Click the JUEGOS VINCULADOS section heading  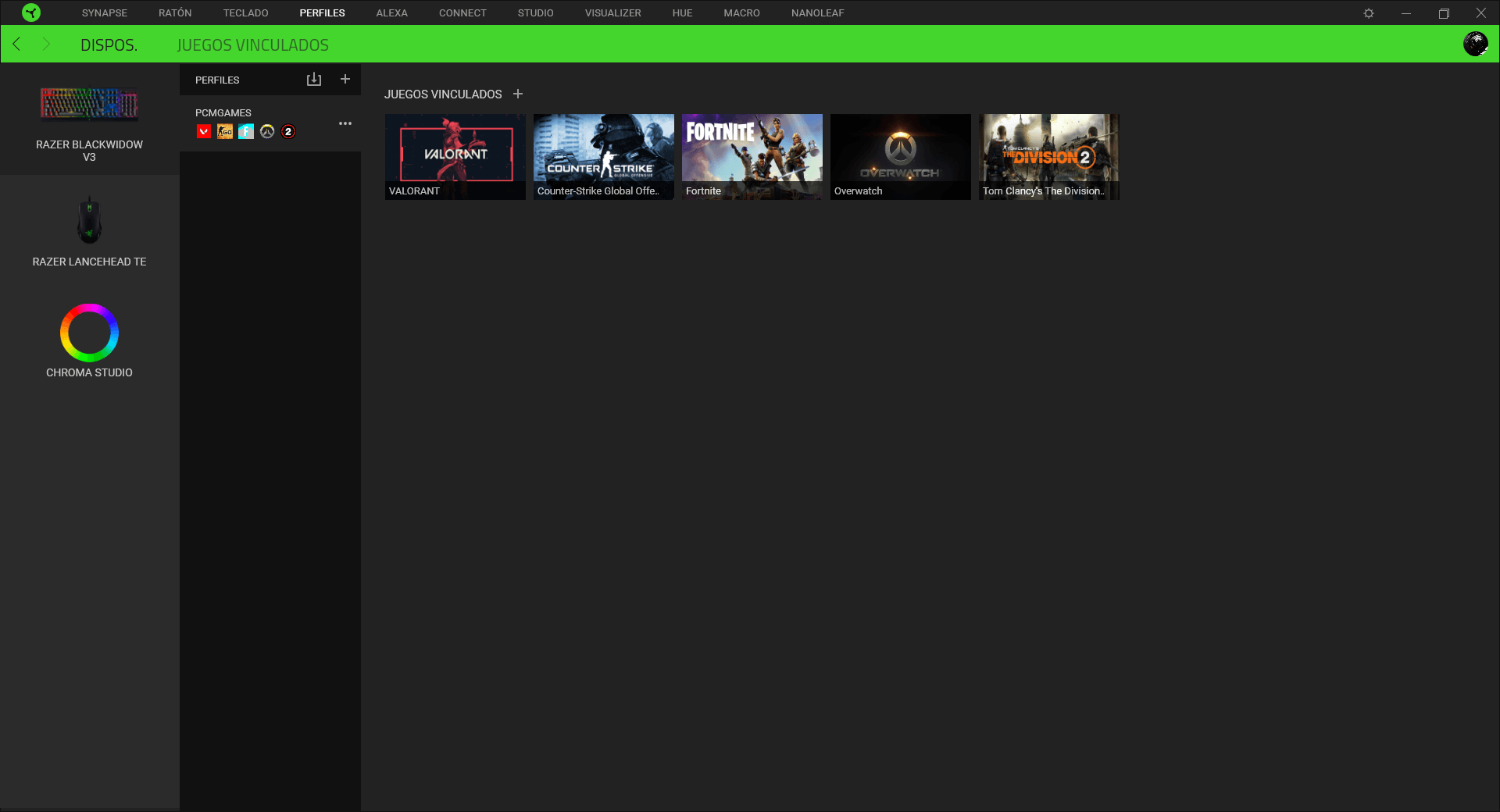pos(443,94)
